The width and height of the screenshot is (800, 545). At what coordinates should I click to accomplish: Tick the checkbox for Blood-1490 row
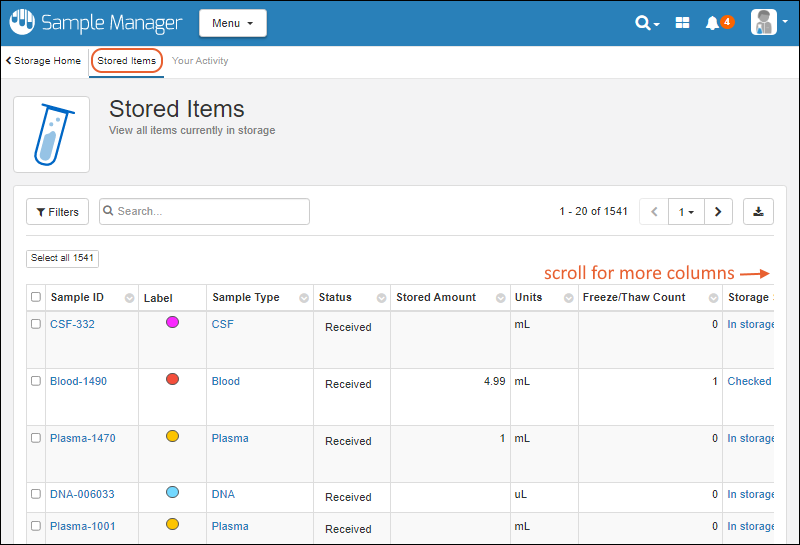click(x=36, y=381)
